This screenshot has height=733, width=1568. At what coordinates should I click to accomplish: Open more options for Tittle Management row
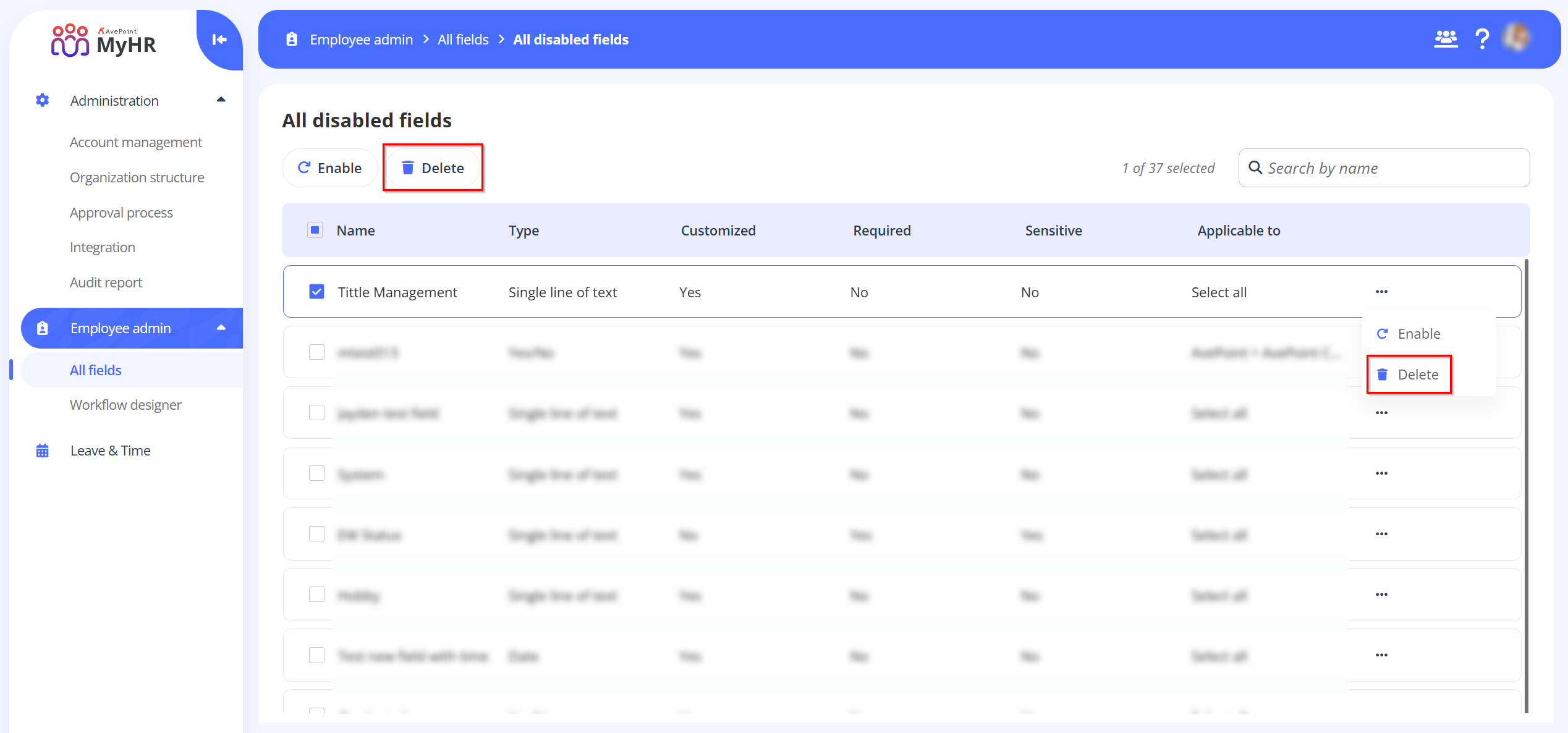(x=1381, y=292)
